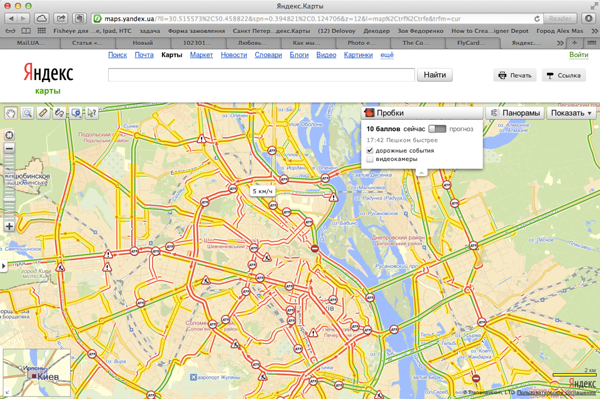Select the hand pan tool
This screenshot has height=399, width=600.
11,113
